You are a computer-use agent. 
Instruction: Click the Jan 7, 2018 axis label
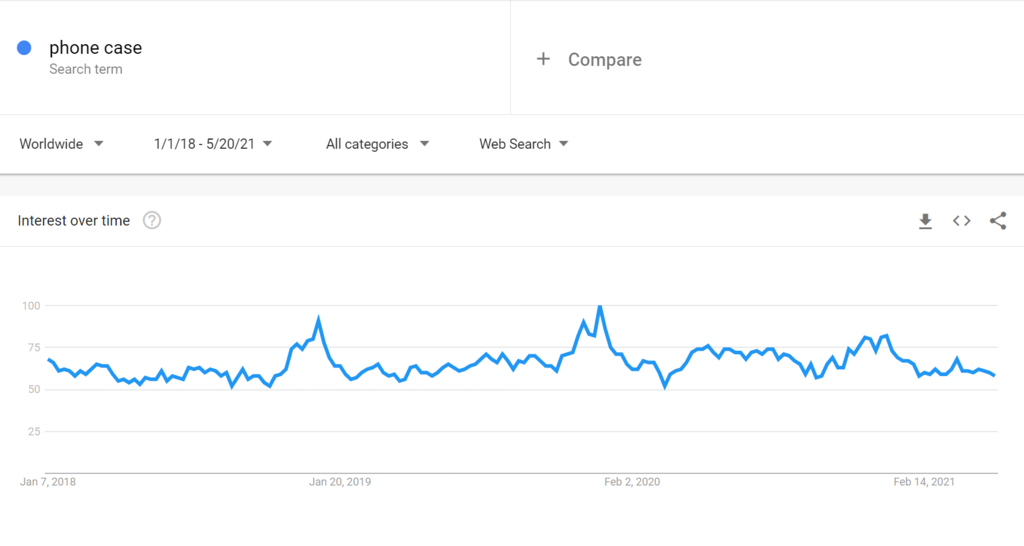pyautogui.click(x=48, y=482)
